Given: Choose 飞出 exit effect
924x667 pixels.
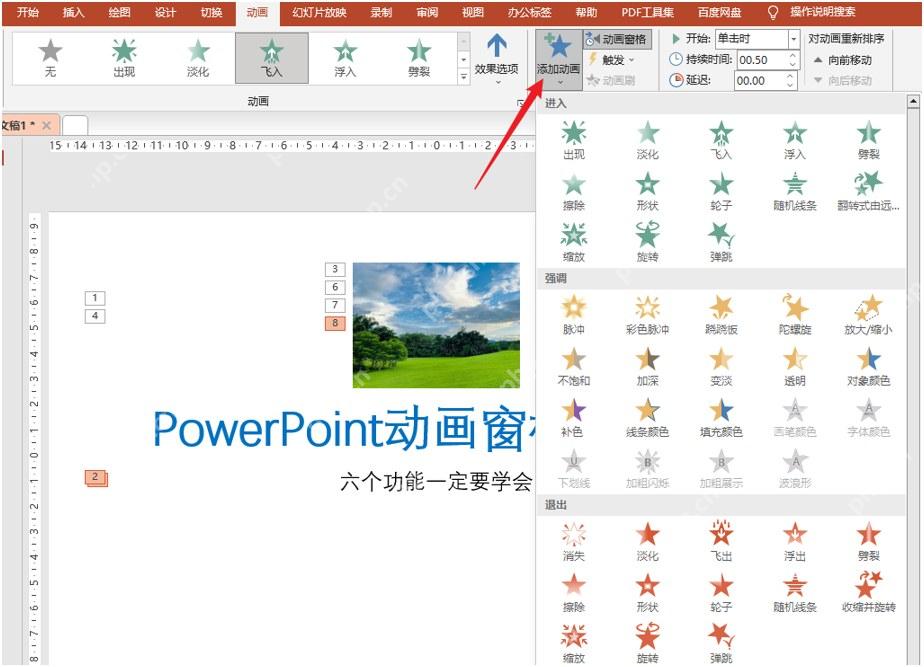Looking at the screenshot, I should point(721,542).
